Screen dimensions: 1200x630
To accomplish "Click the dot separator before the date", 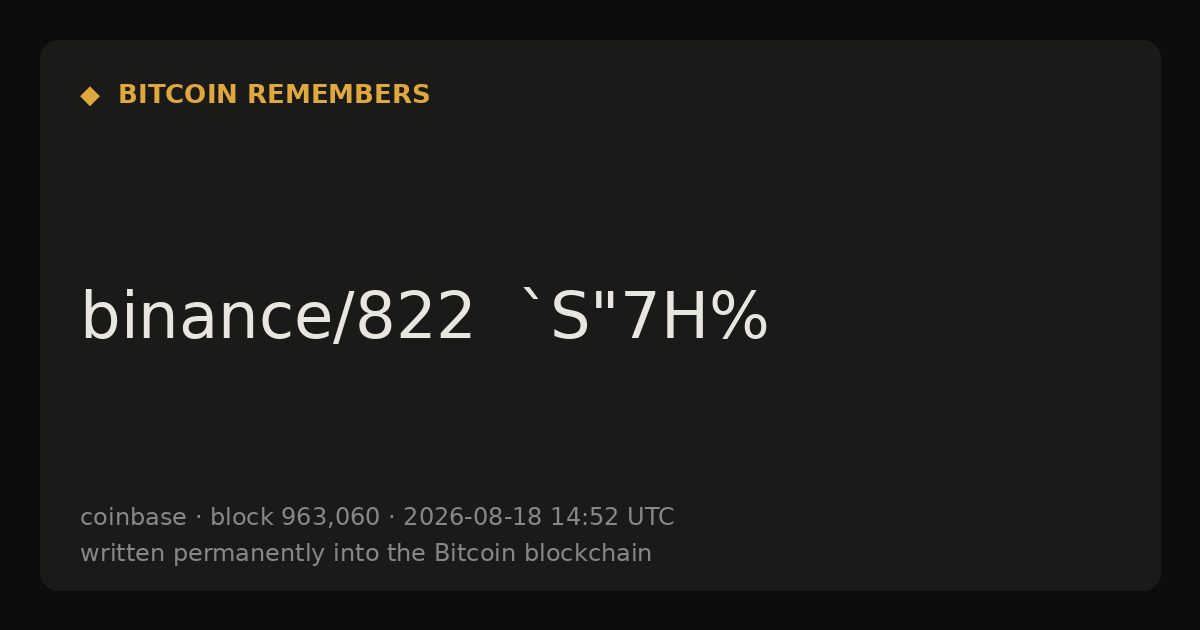I will [x=391, y=518].
